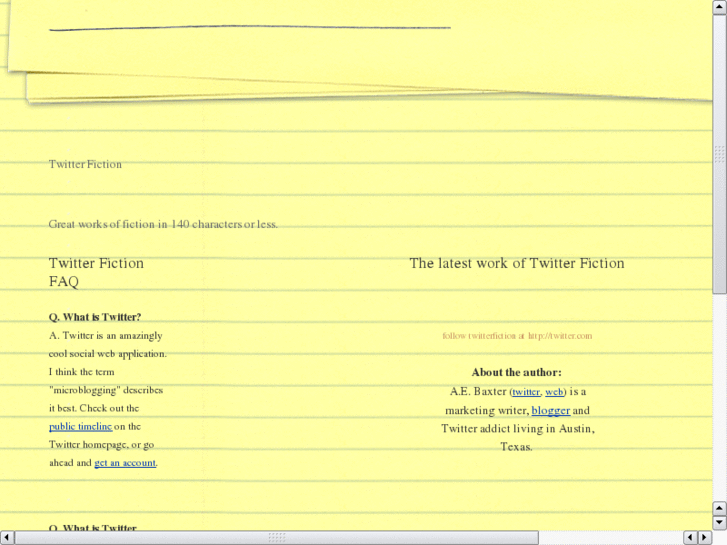This screenshot has height=545, width=727.
Task: Click the left arrow beside the far-right scroll arrow
Action: (691, 538)
